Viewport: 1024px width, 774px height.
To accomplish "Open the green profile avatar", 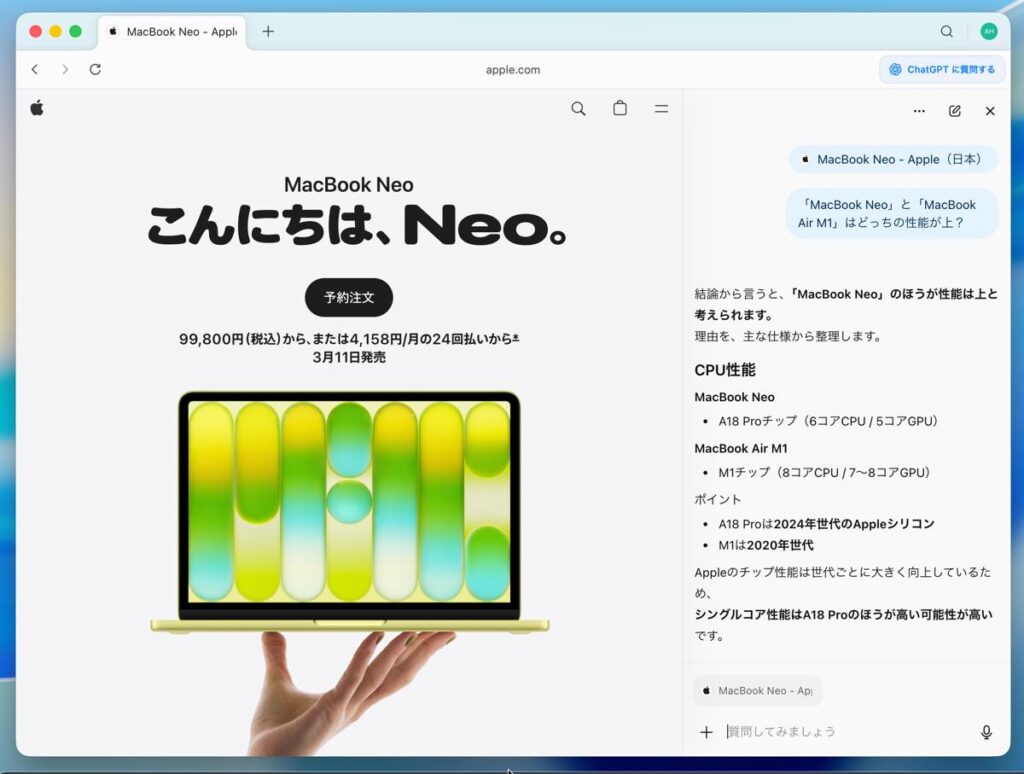I will click(x=988, y=31).
